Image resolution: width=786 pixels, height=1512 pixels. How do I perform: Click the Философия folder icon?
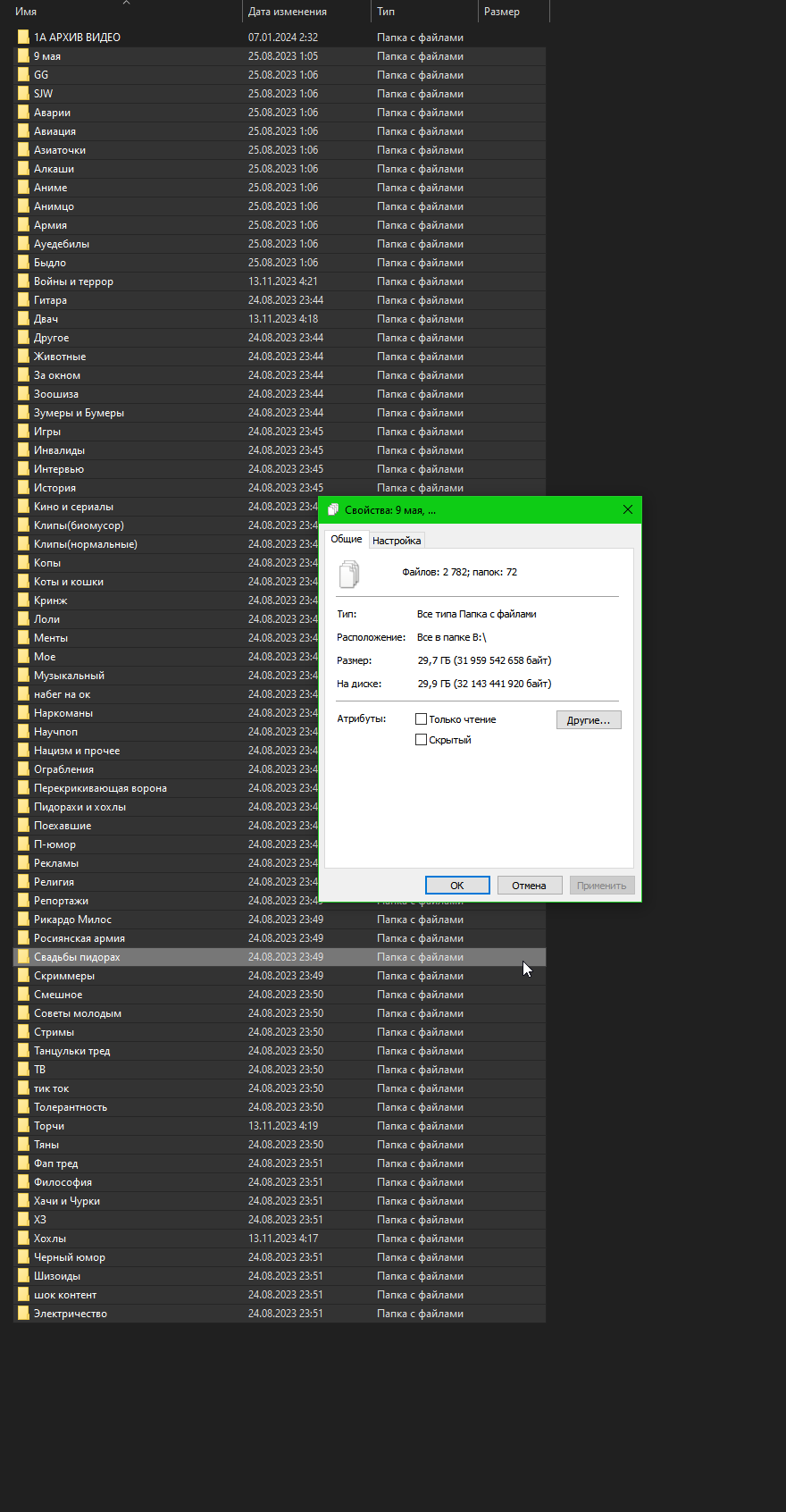(x=23, y=1182)
